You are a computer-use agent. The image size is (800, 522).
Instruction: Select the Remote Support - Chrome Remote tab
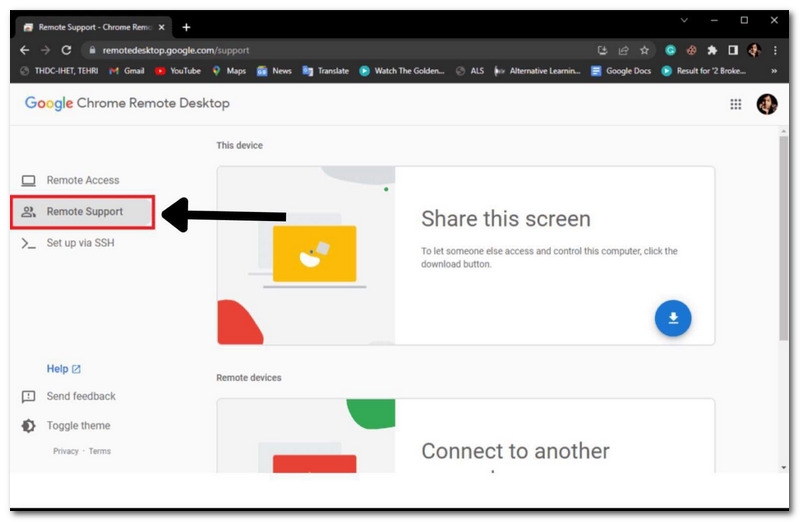94,27
